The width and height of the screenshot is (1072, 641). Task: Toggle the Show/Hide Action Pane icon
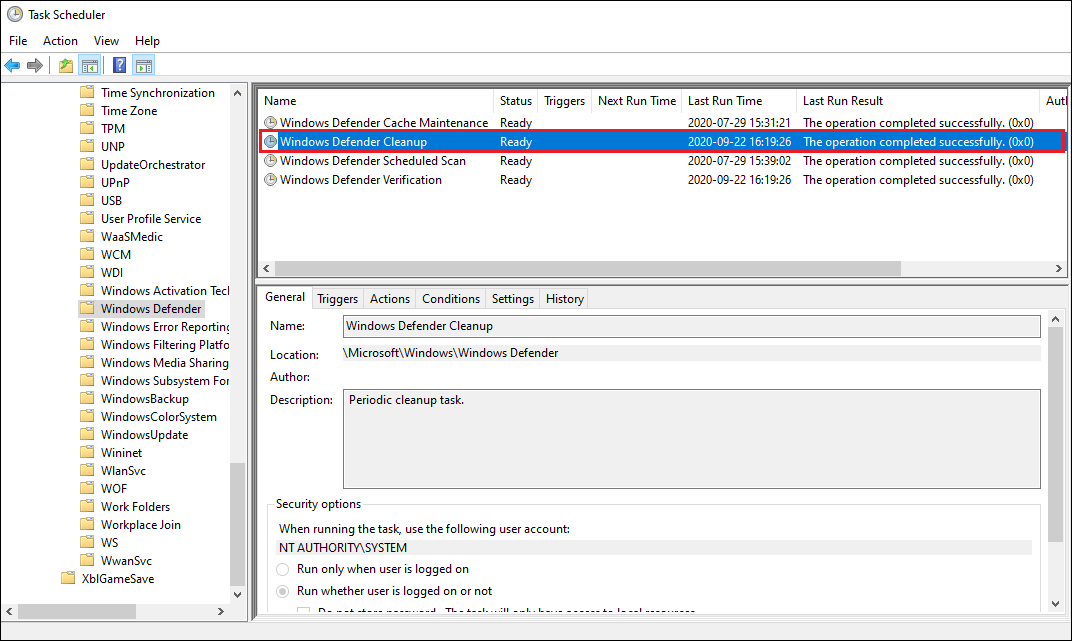[144, 66]
